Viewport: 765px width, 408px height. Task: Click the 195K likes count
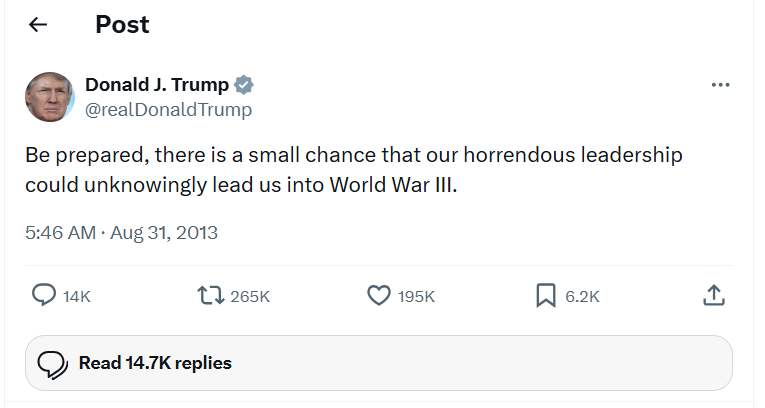pos(416,296)
